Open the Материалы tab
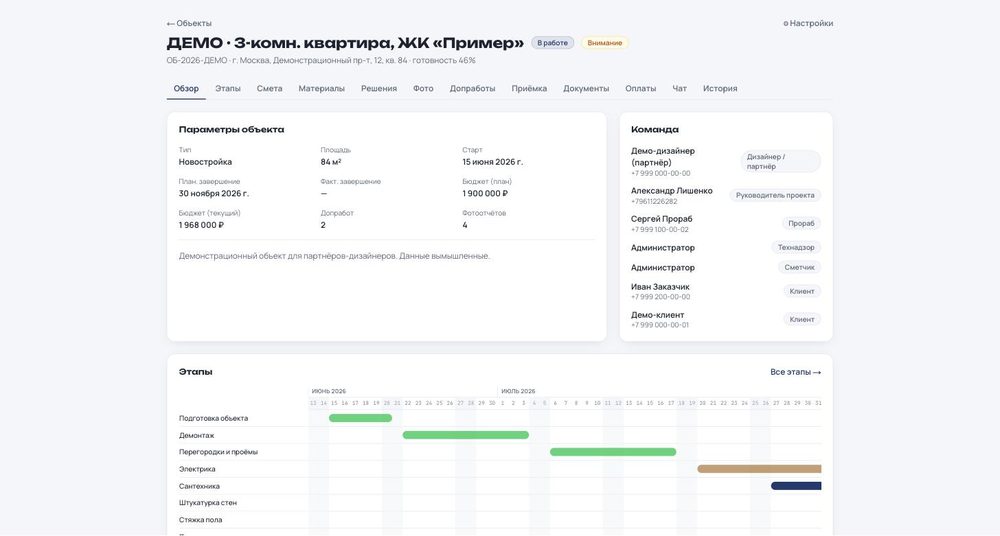Viewport: 1000px width, 536px height. tap(321, 89)
